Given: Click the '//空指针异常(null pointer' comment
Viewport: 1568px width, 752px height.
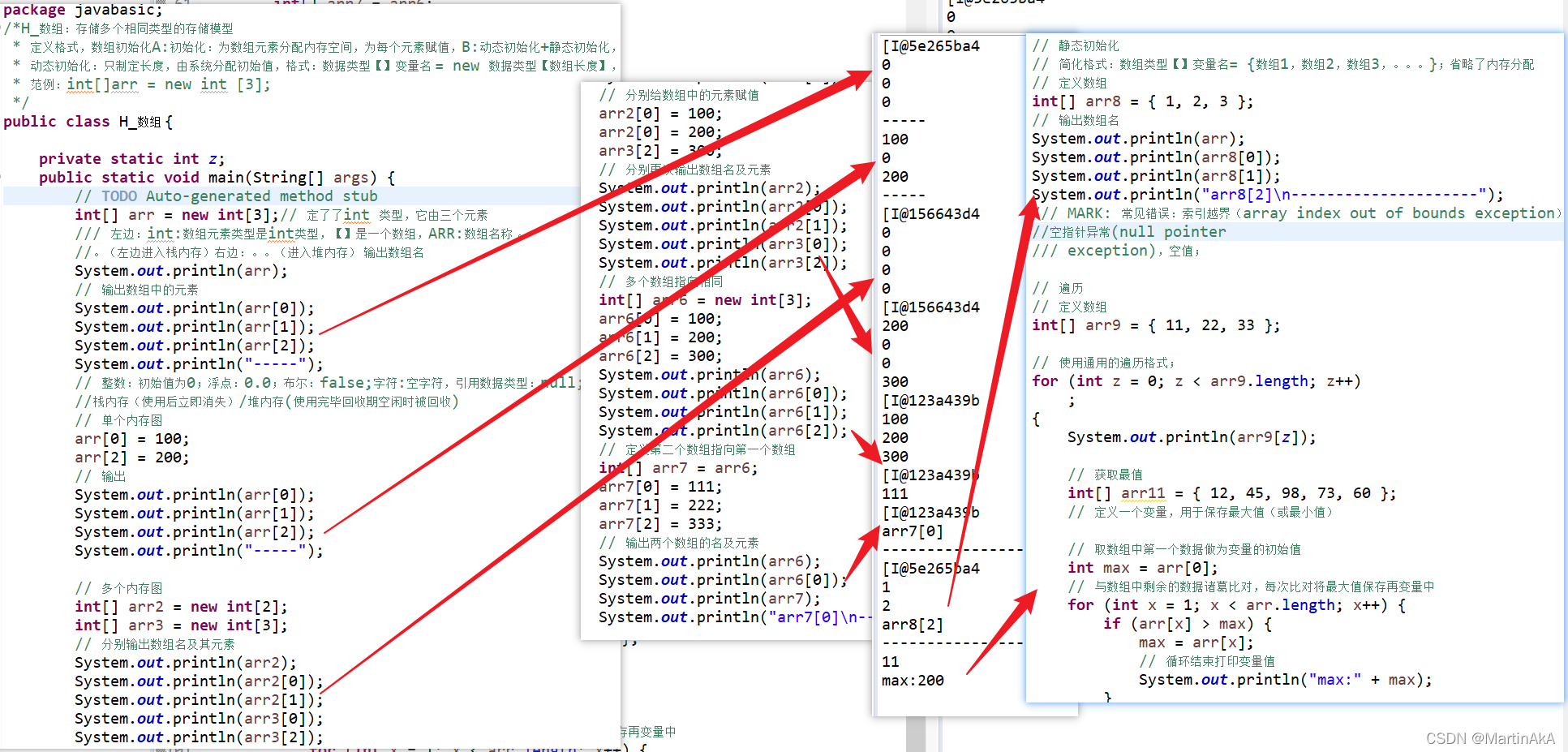Looking at the screenshot, I should point(1129,232).
